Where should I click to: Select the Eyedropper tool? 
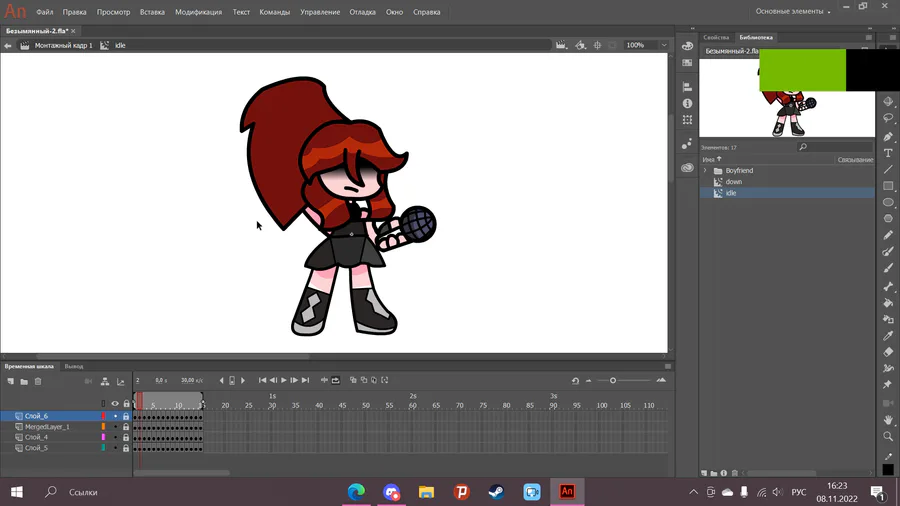click(x=888, y=335)
